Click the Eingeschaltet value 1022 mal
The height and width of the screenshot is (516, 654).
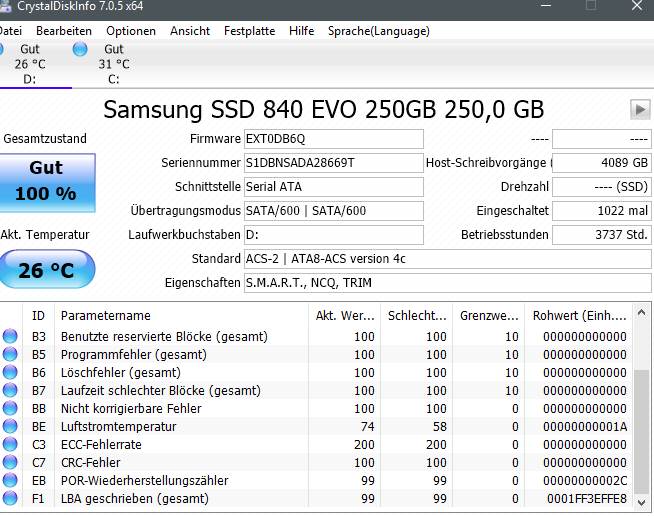click(601, 211)
